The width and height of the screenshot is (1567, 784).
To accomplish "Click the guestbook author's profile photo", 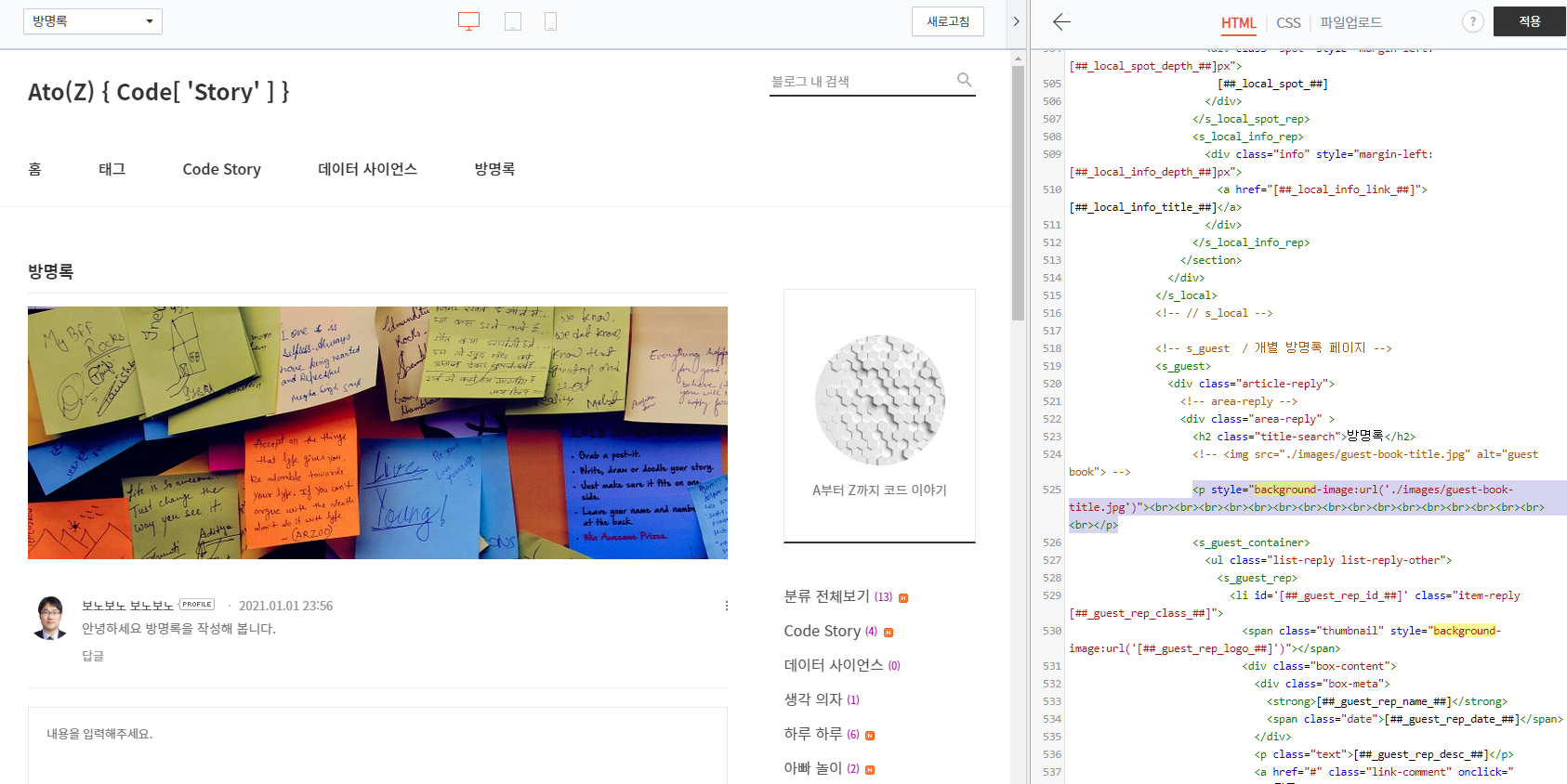I will pyautogui.click(x=50, y=618).
